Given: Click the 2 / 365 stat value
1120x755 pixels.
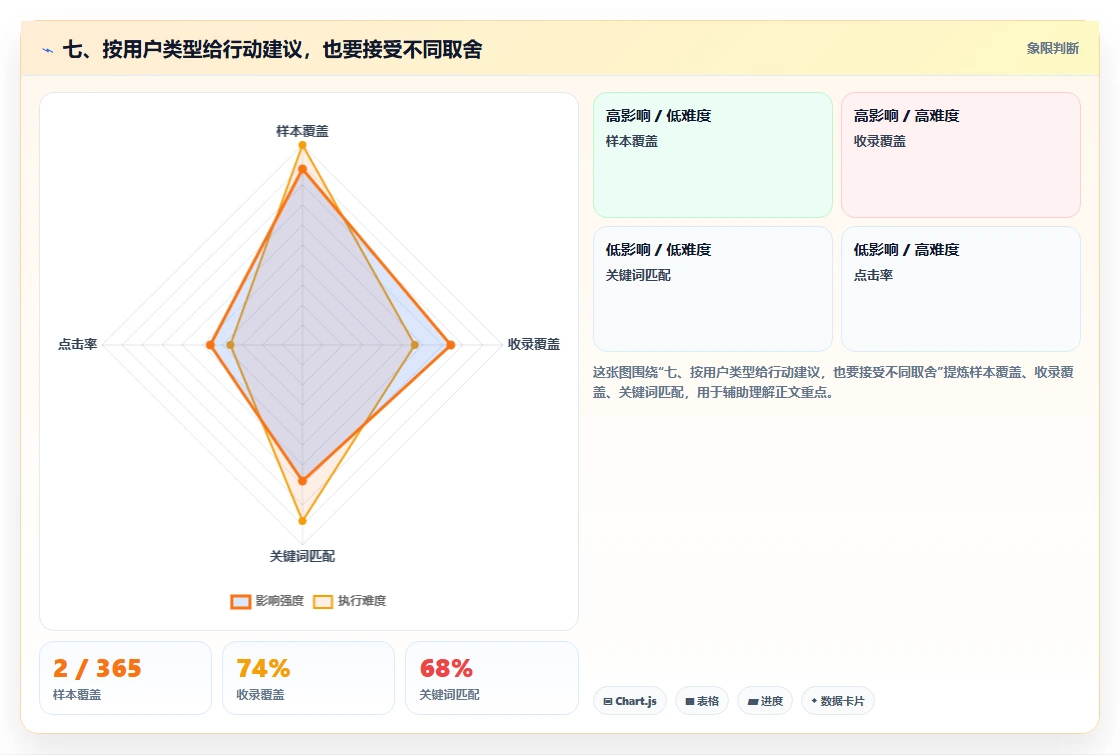Looking at the screenshot, I should [x=97, y=669].
